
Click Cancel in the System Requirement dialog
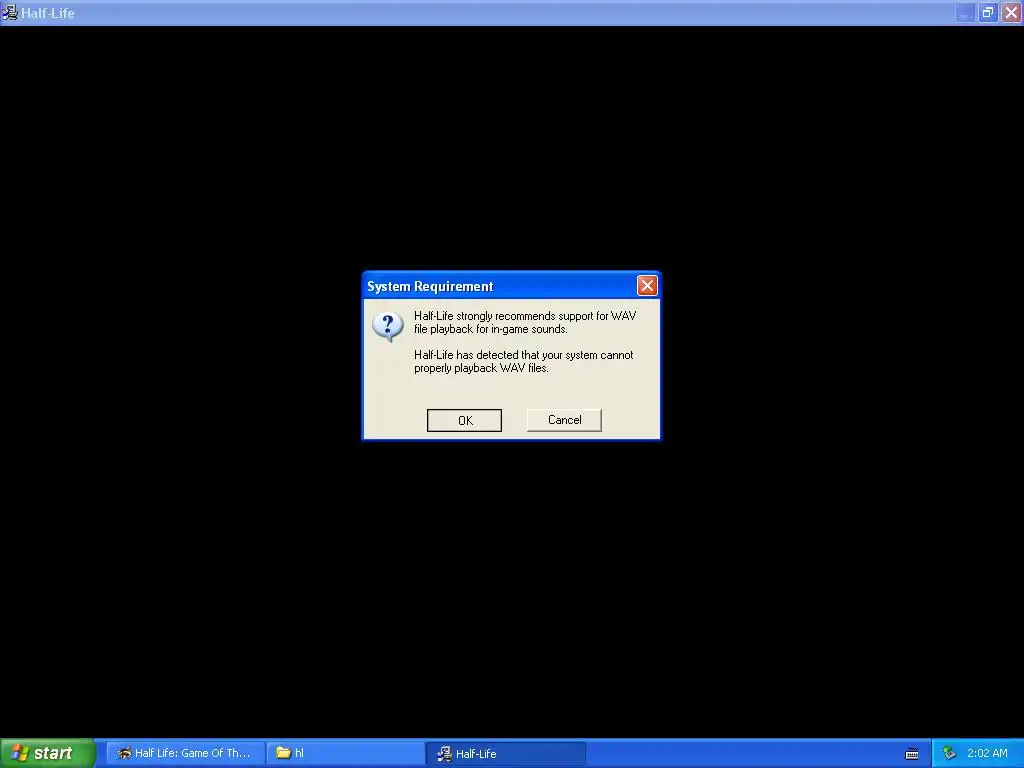(564, 420)
